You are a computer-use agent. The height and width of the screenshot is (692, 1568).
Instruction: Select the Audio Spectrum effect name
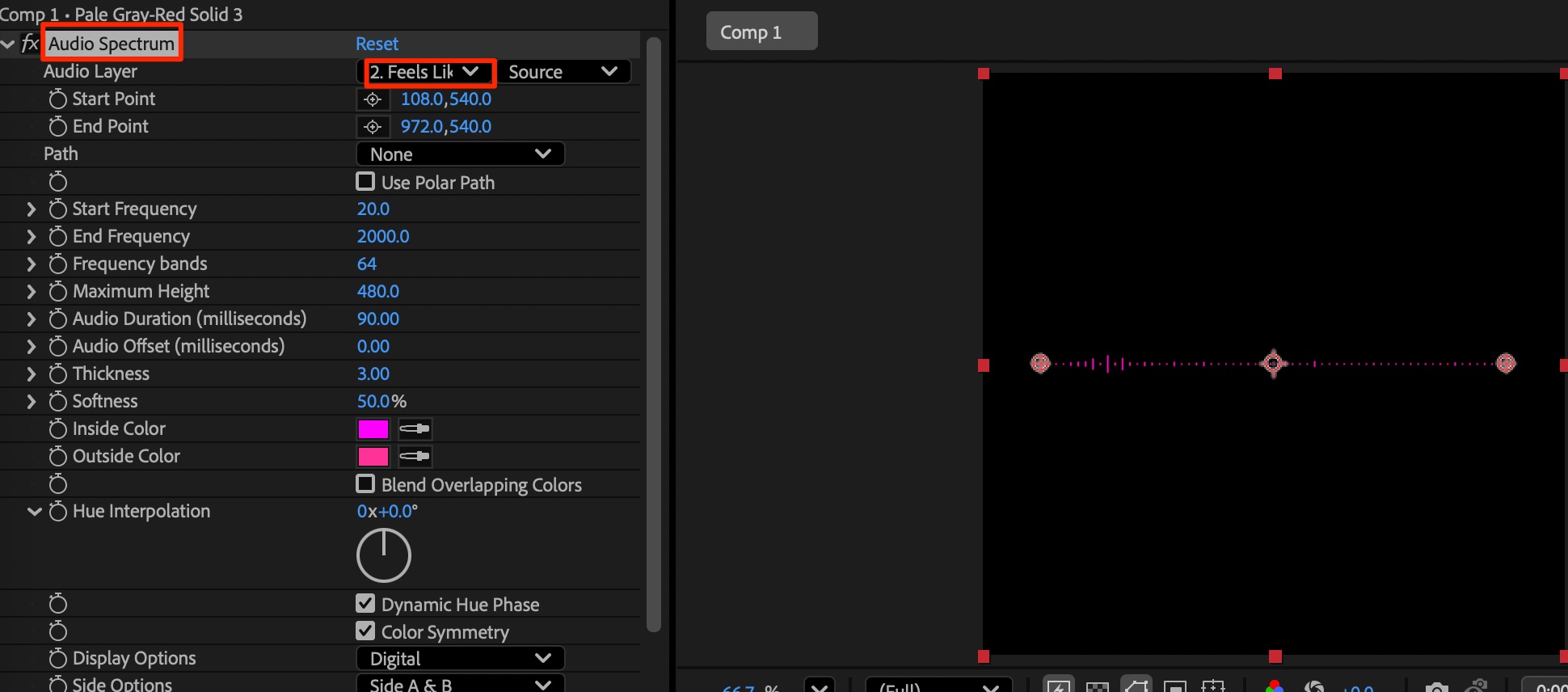(112, 44)
